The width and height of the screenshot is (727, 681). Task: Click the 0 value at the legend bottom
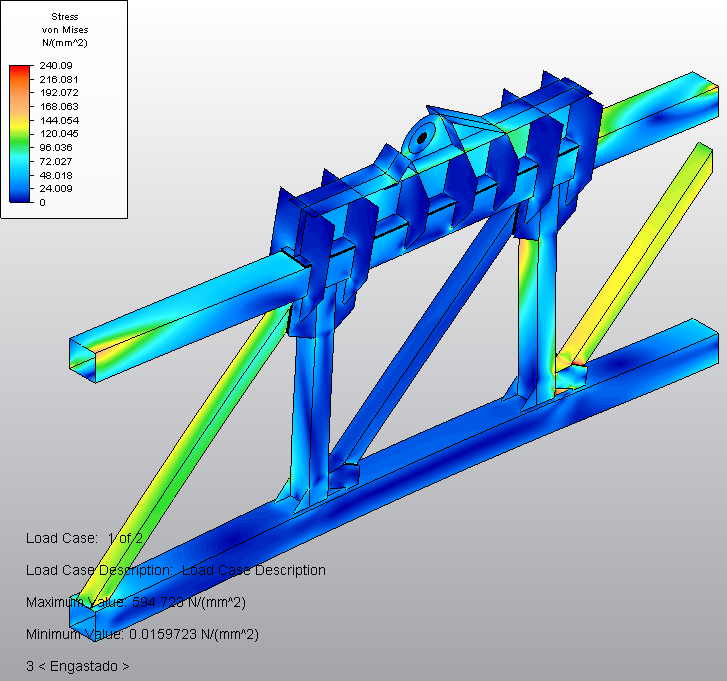pos(42,202)
